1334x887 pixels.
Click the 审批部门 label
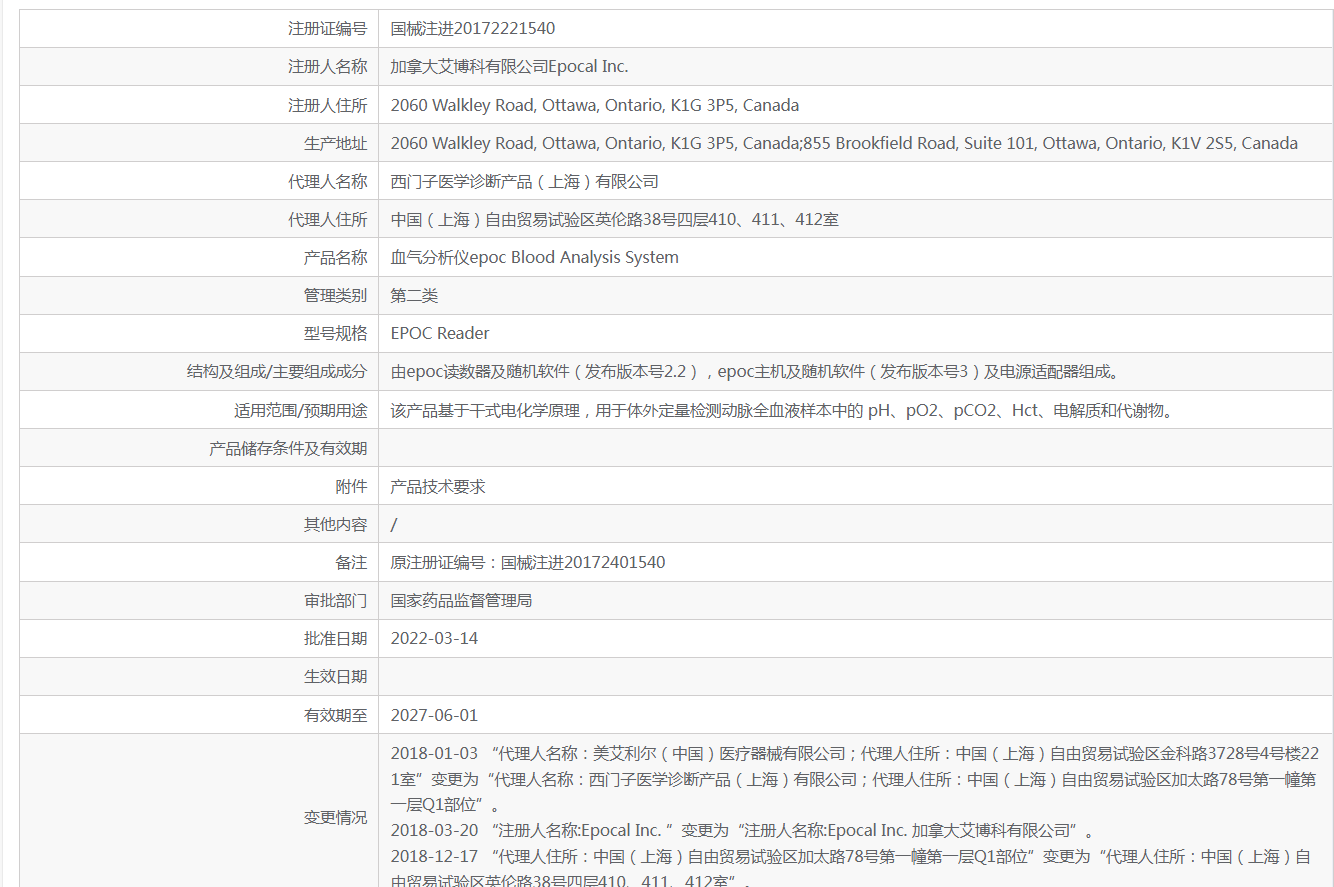335,600
